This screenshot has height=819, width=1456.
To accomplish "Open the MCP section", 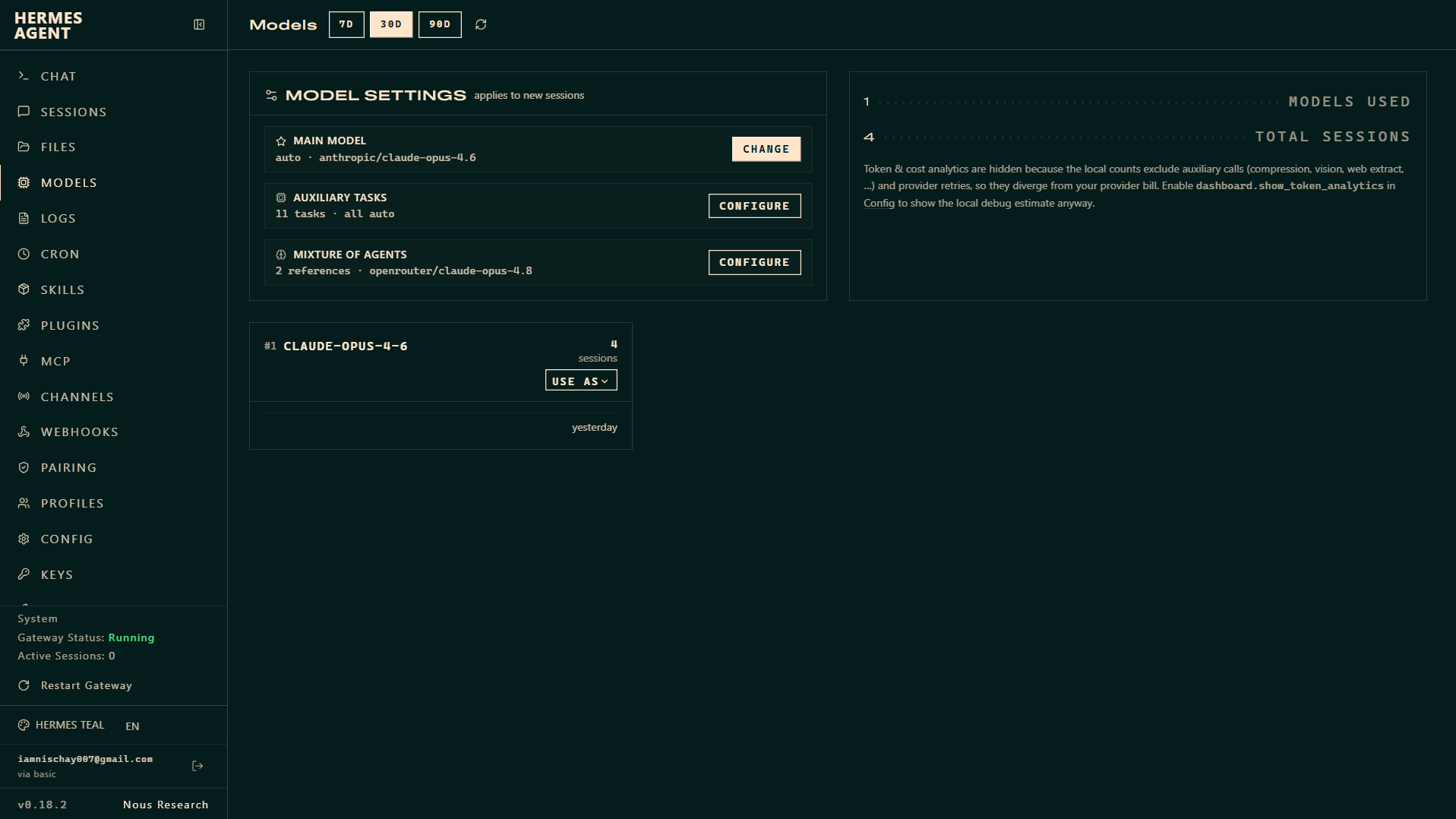I will [x=114, y=361].
